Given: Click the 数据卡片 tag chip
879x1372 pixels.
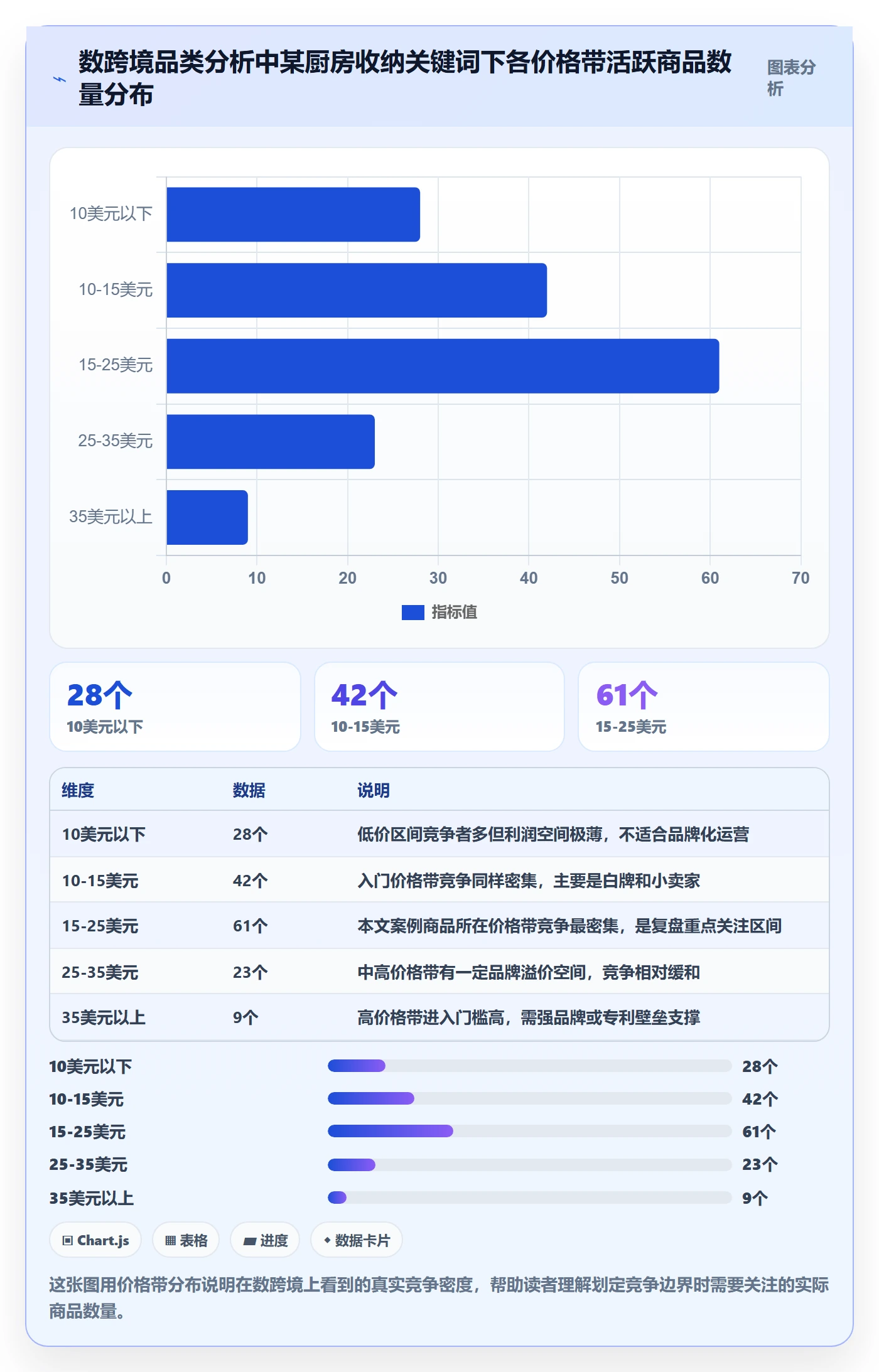Looking at the screenshot, I should [357, 1240].
